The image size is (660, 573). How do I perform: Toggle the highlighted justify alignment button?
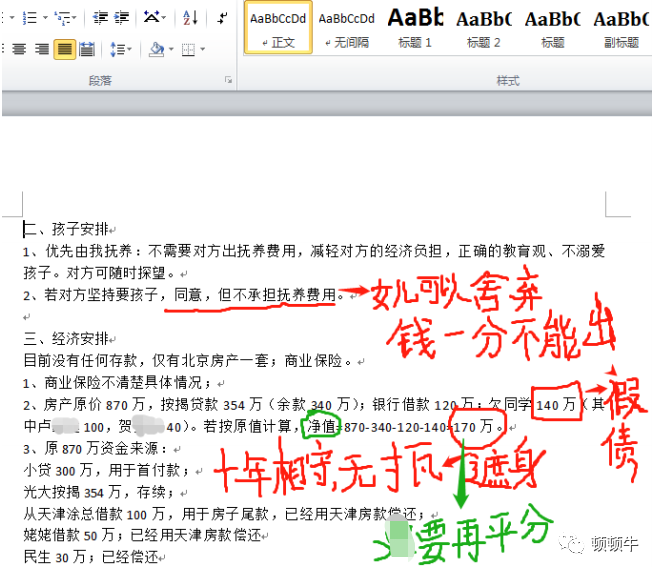pyautogui.click(x=64, y=50)
